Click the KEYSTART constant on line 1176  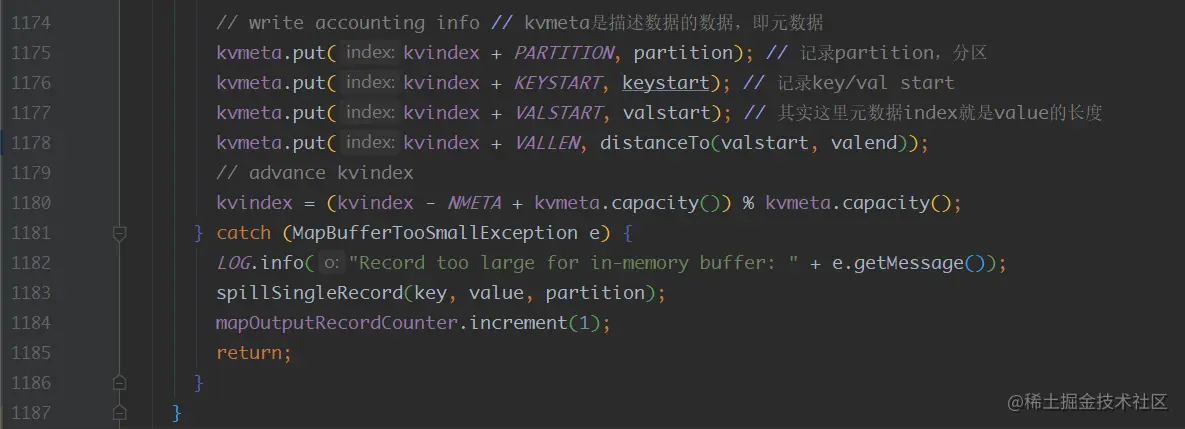[x=558, y=83]
